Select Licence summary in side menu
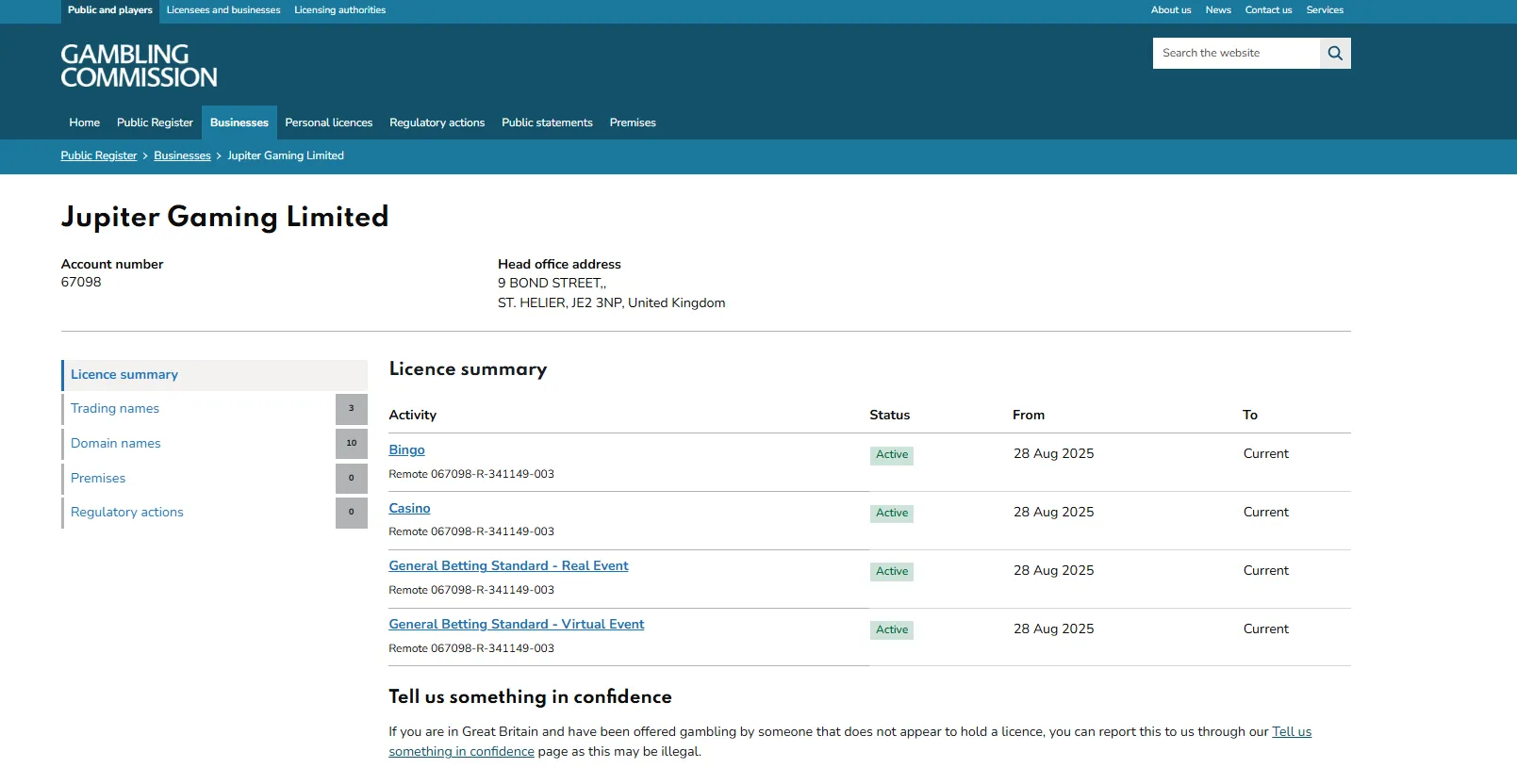This screenshot has height=784, width=1517. (215, 375)
